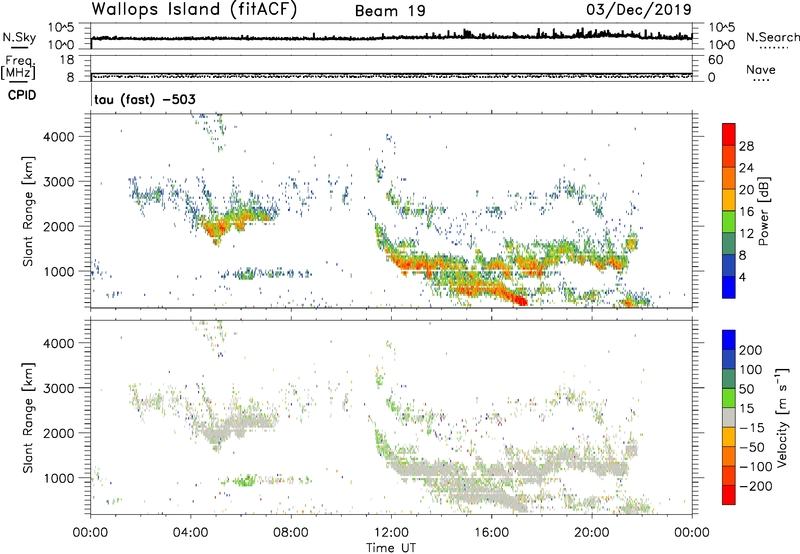The height and width of the screenshot is (554, 800).
Task: Click the "4" Power colorbar label
Action: pyautogui.click(x=742, y=277)
